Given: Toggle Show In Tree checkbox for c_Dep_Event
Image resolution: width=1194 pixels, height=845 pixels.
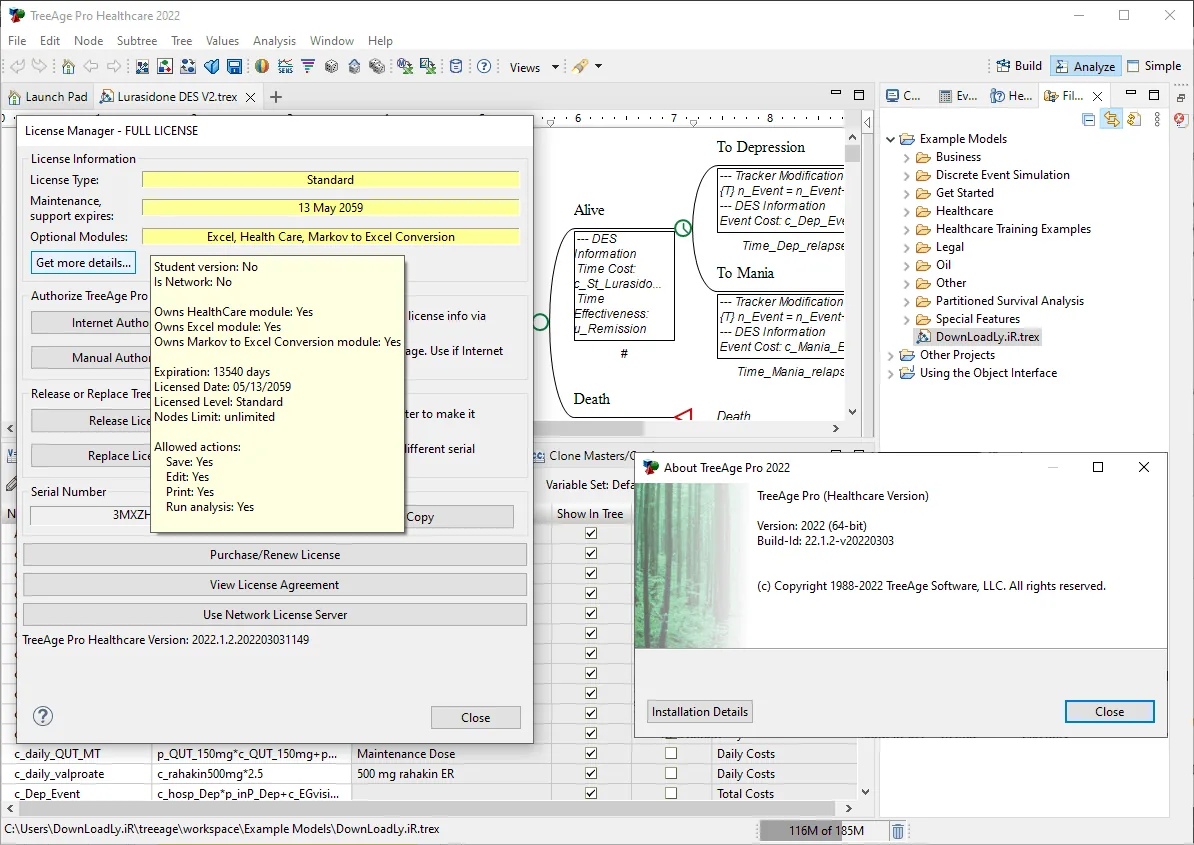Looking at the screenshot, I should point(591,792).
